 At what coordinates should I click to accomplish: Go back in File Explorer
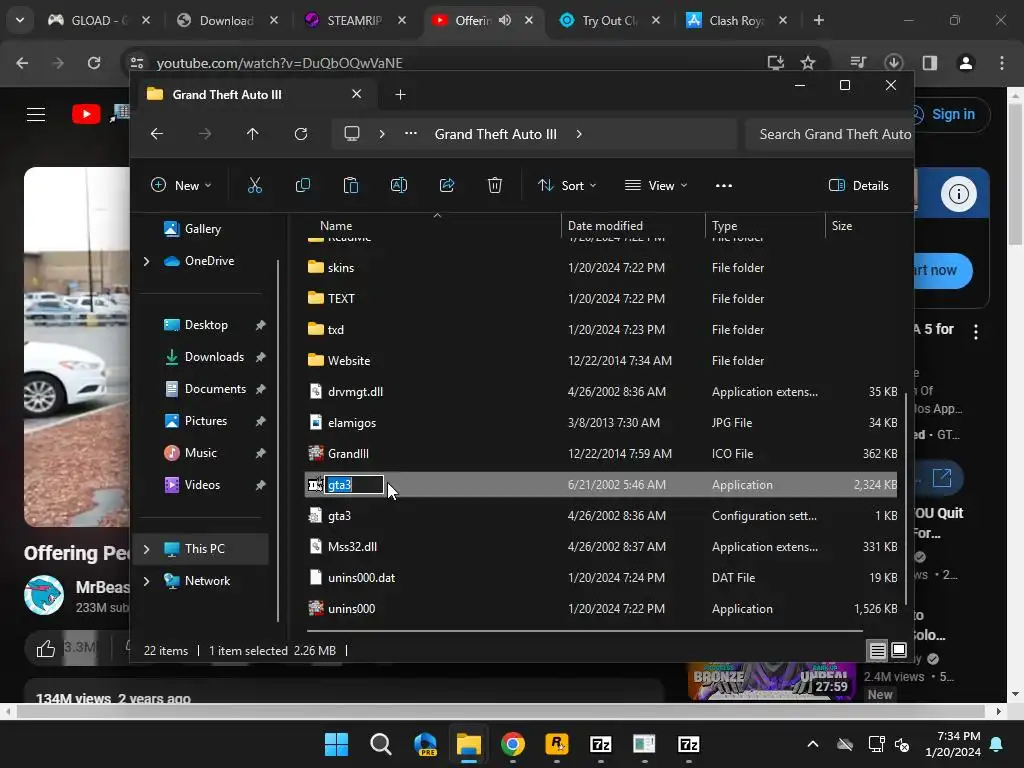coord(157,134)
